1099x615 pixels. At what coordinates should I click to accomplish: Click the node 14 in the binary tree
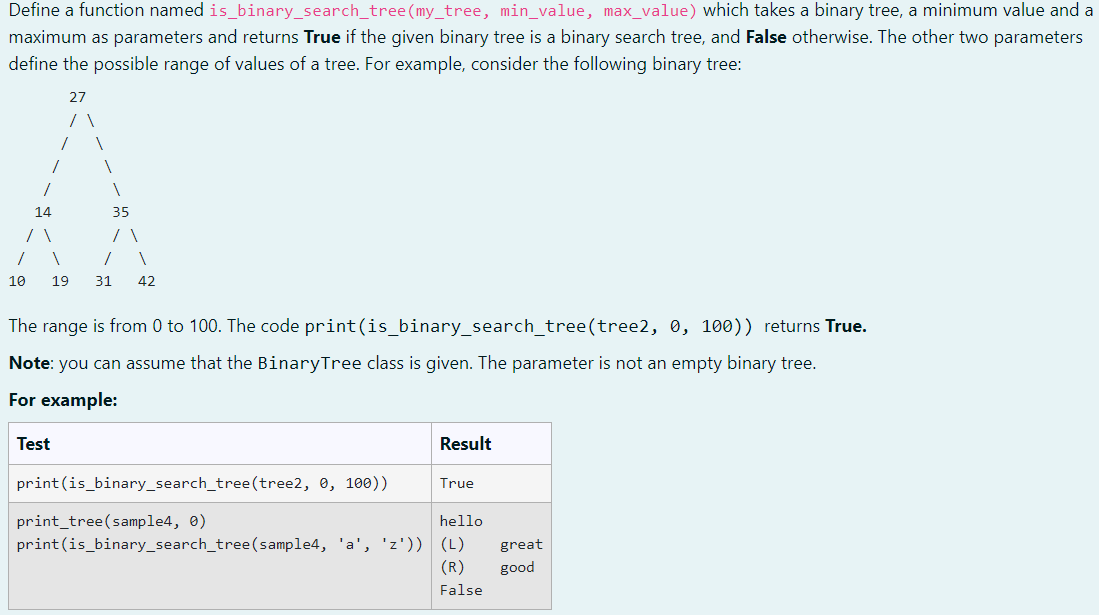[x=43, y=212]
